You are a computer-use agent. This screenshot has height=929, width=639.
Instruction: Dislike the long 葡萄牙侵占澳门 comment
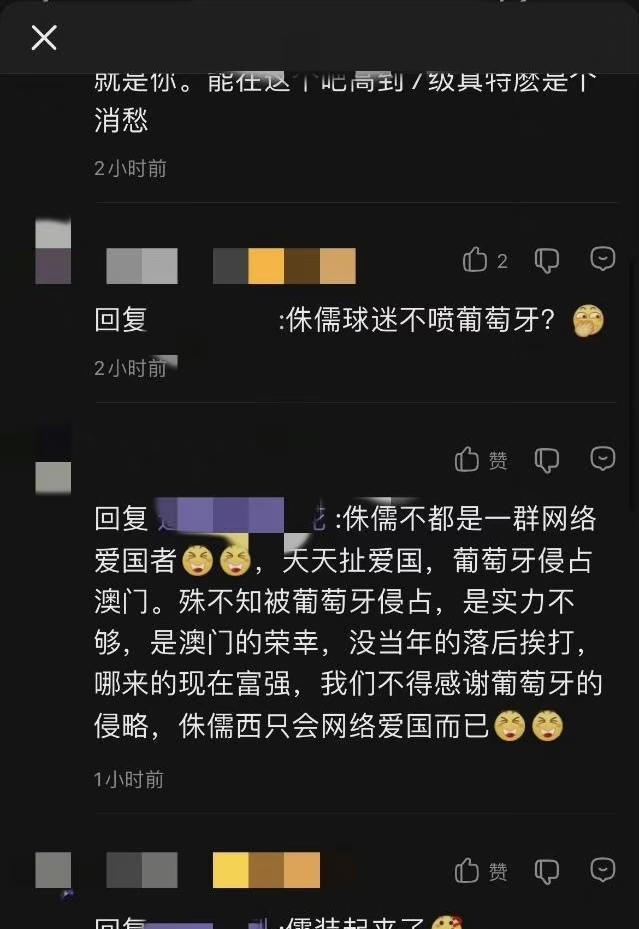(546, 460)
